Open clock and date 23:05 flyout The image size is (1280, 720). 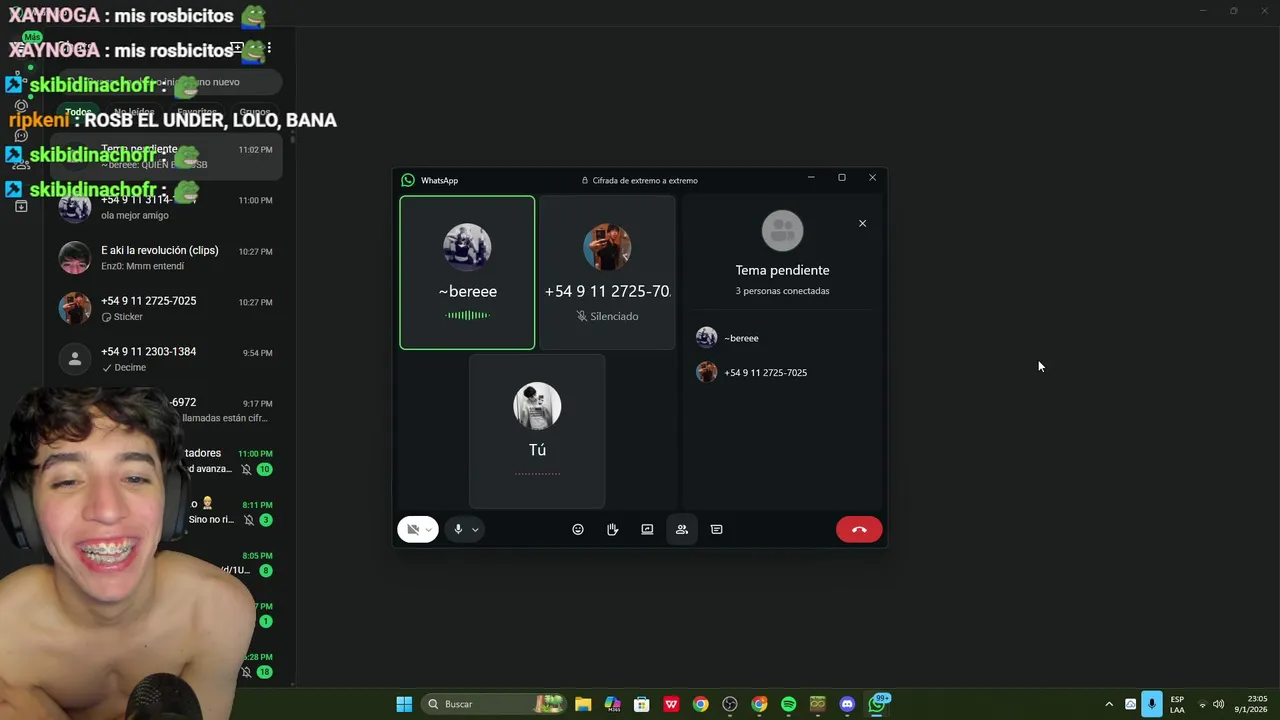coord(1257,704)
